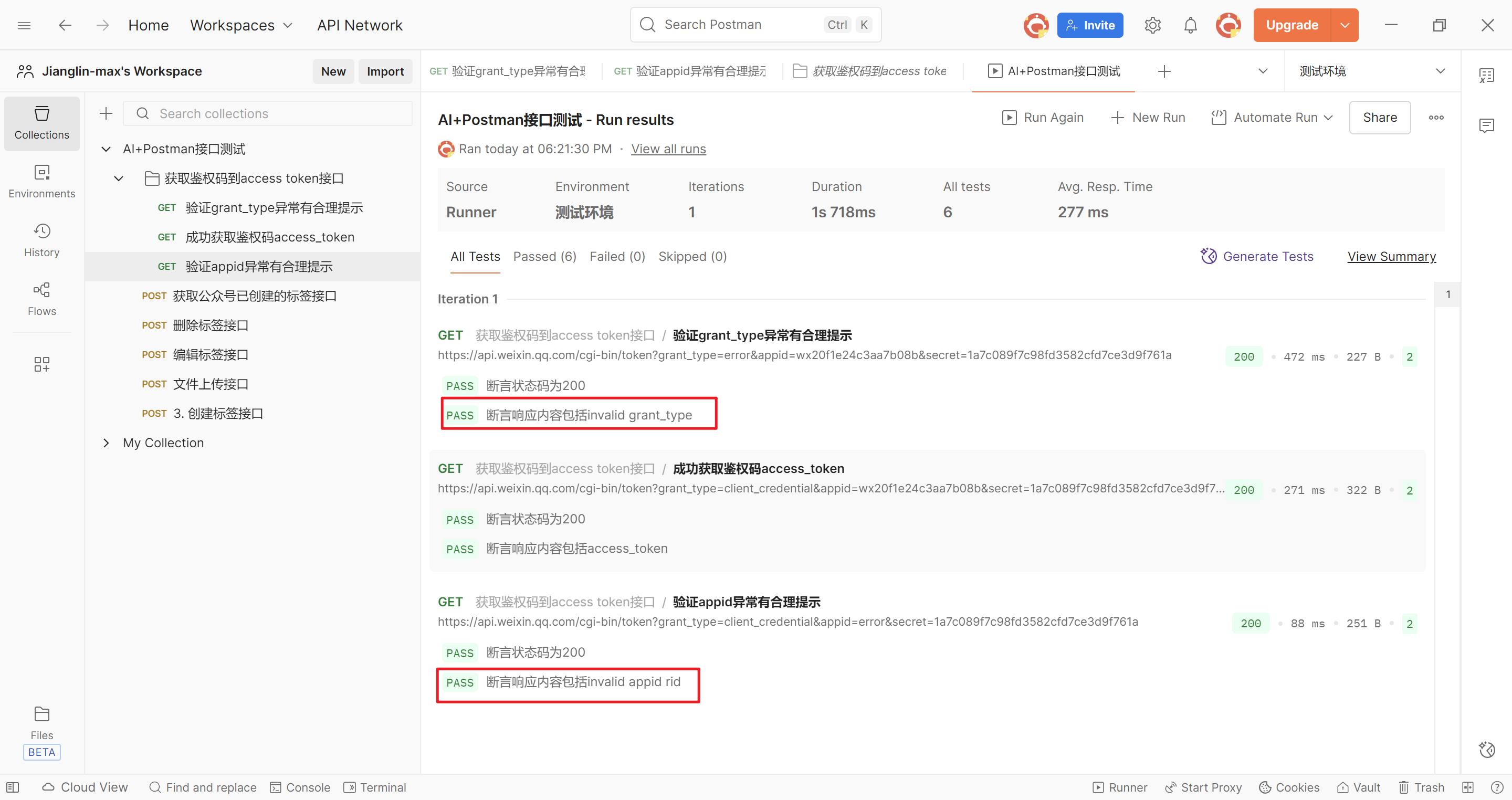1512x800 pixels.
Task: Open the Workspaces dropdown
Action: point(240,25)
